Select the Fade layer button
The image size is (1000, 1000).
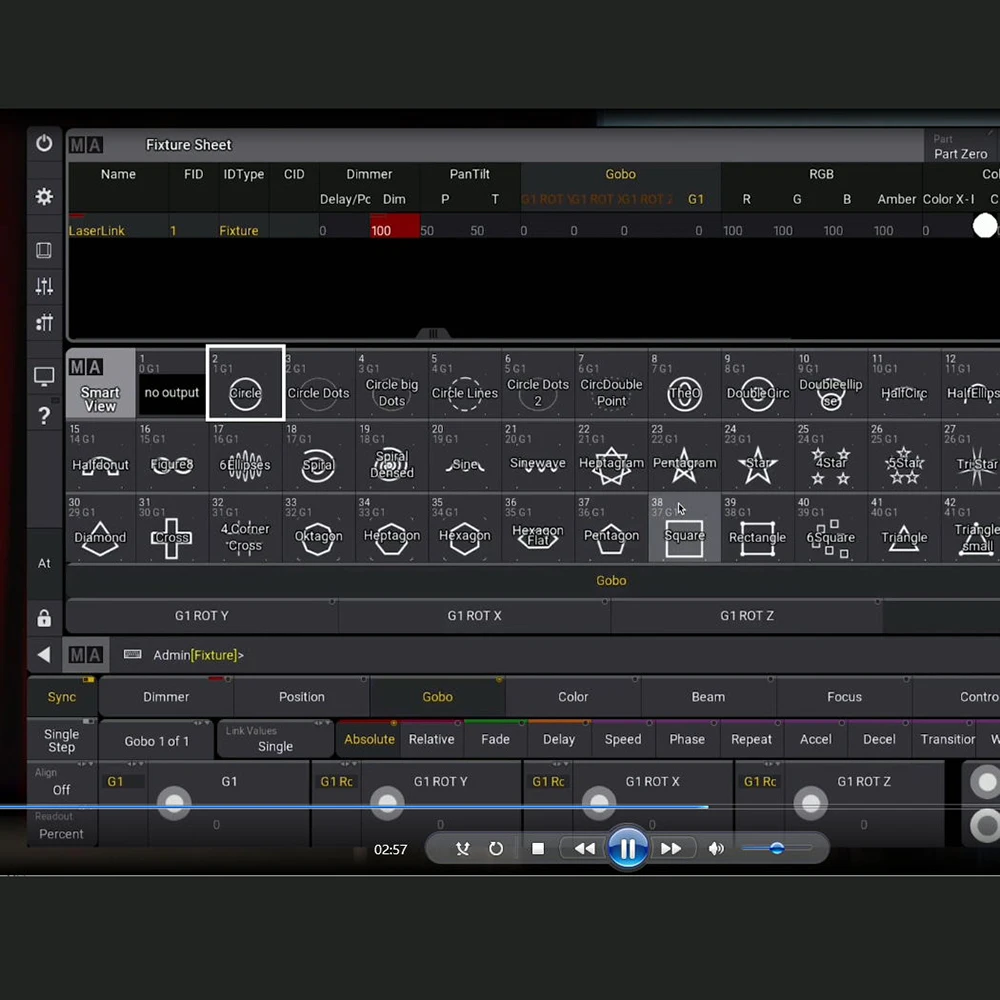(495, 740)
